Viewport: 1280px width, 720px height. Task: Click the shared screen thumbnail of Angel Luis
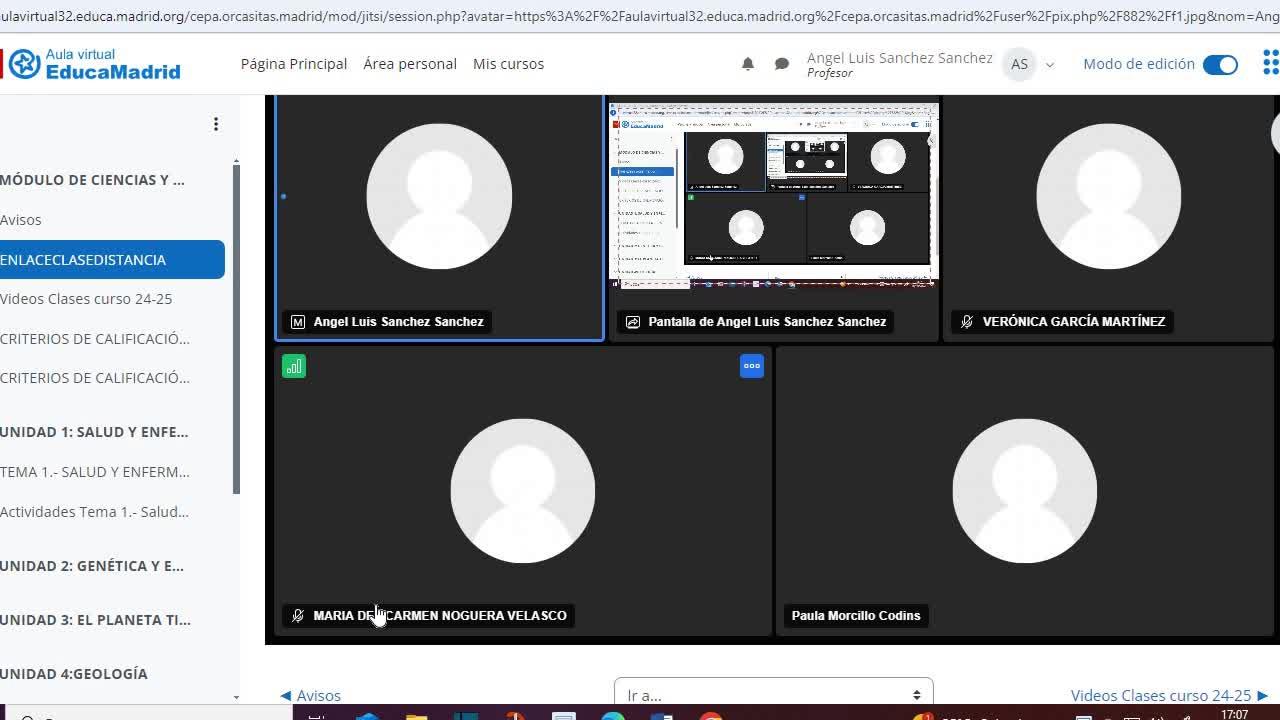pos(774,196)
